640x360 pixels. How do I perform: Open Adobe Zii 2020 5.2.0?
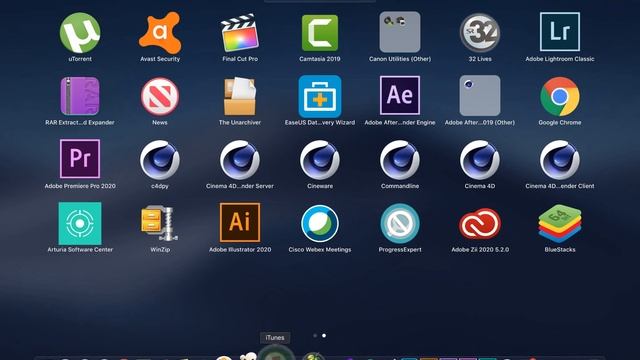[480, 224]
